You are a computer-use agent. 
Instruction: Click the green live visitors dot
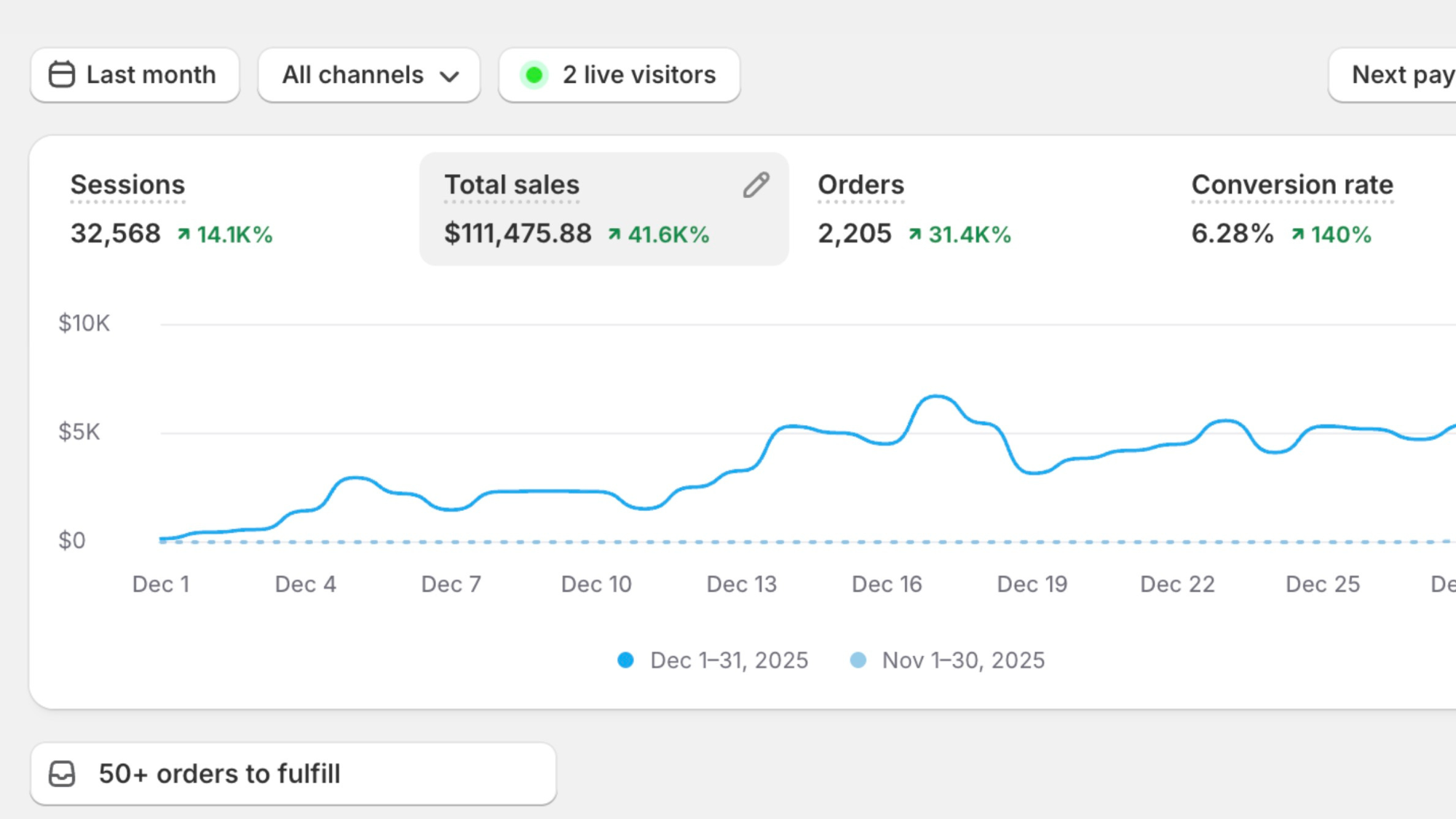click(x=534, y=75)
